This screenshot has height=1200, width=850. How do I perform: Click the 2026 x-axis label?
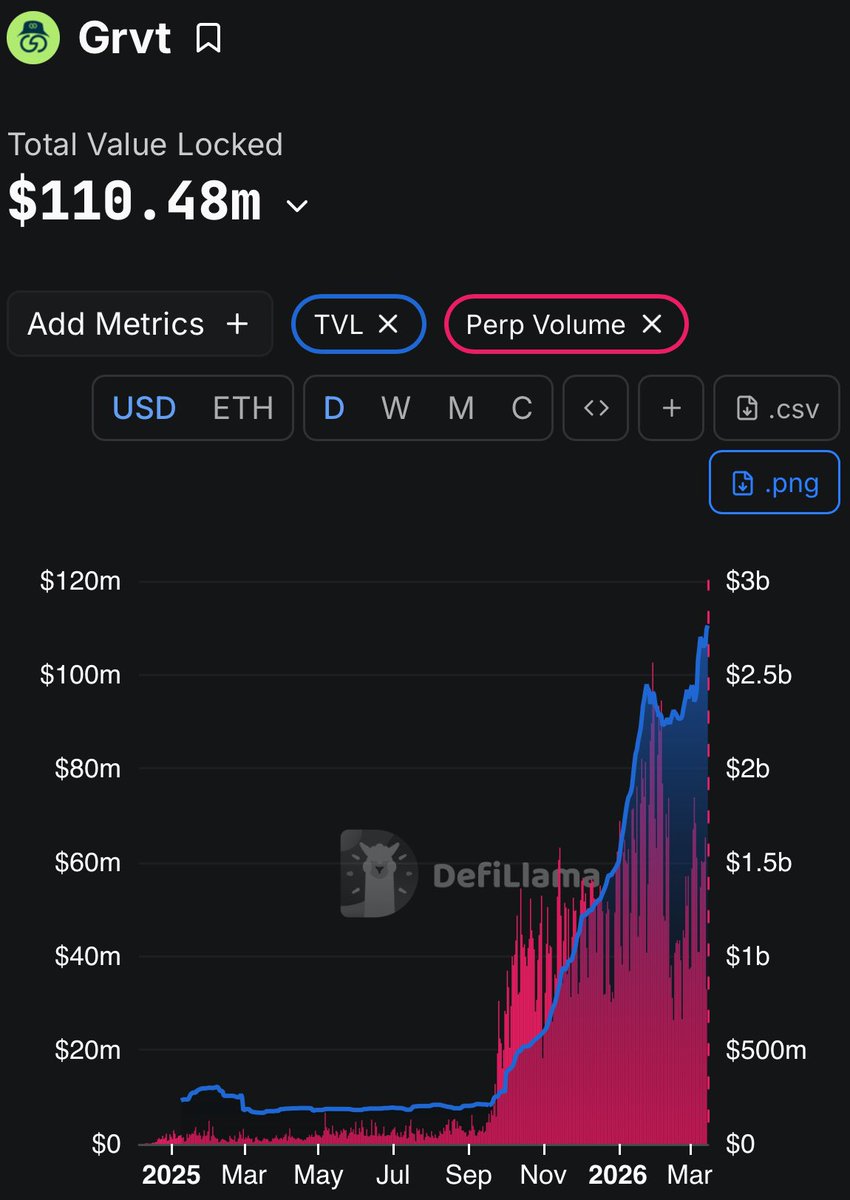618,1173
